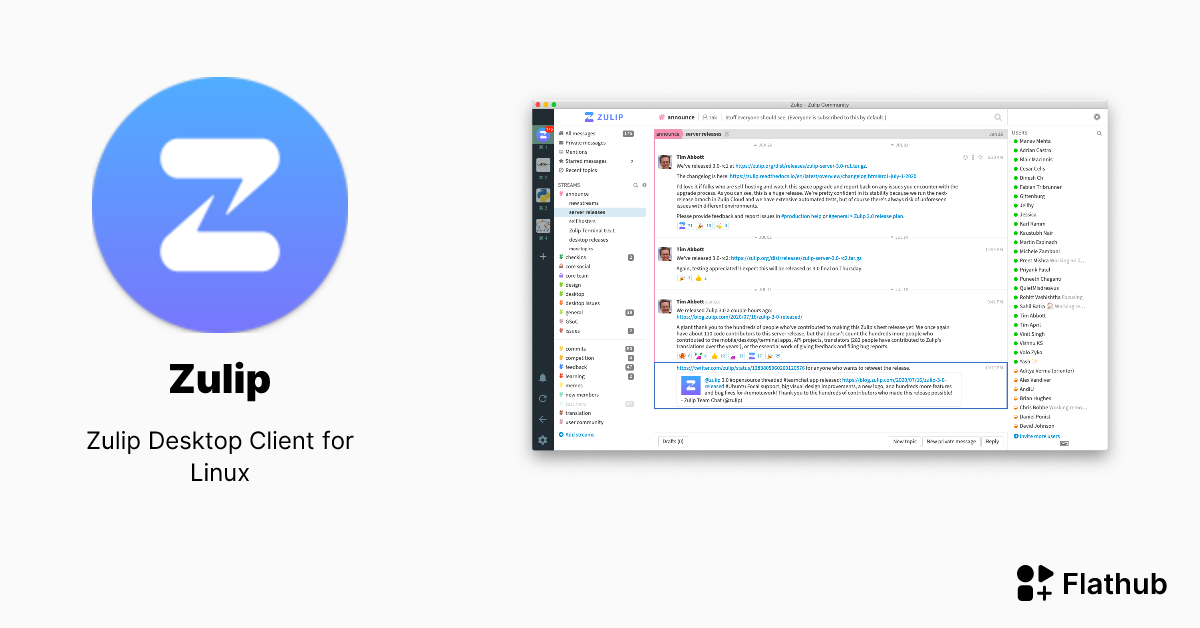Viewport: 1200px width, 628px height.
Task: Open the Starred messages dropdown arrow
Action: (x=631, y=161)
